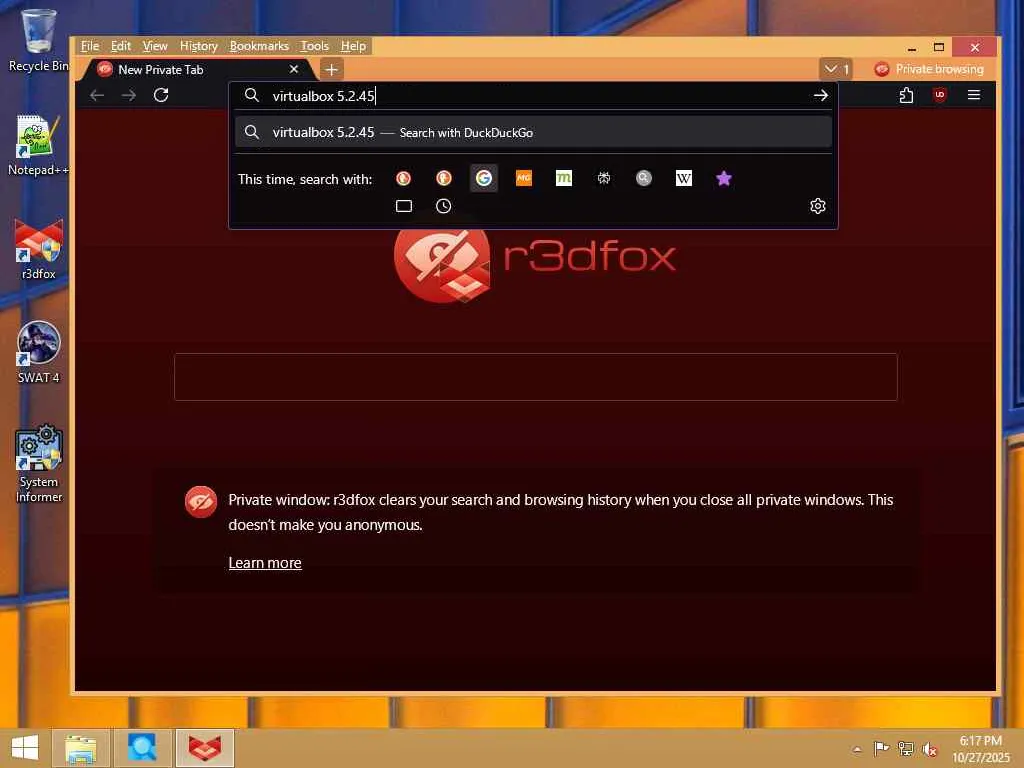Open a new tab with plus button
Image resolution: width=1024 pixels, height=768 pixels.
(x=332, y=69)
